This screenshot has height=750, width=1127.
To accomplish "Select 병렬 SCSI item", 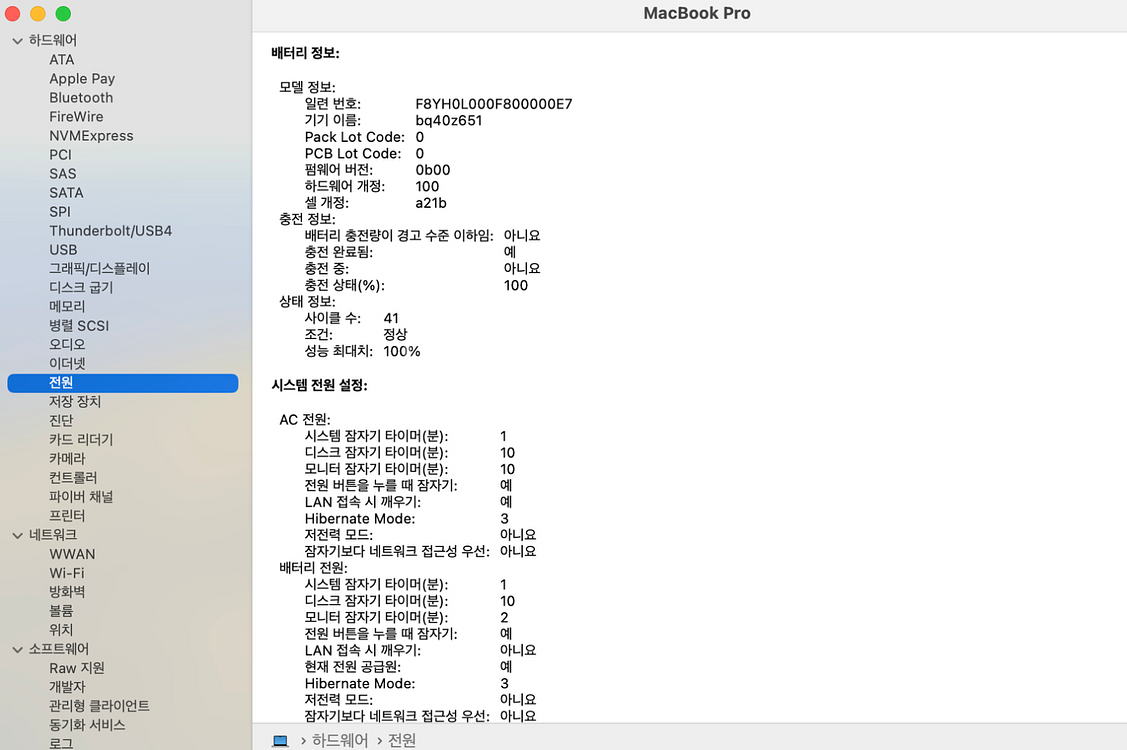I will pos(79,326).
